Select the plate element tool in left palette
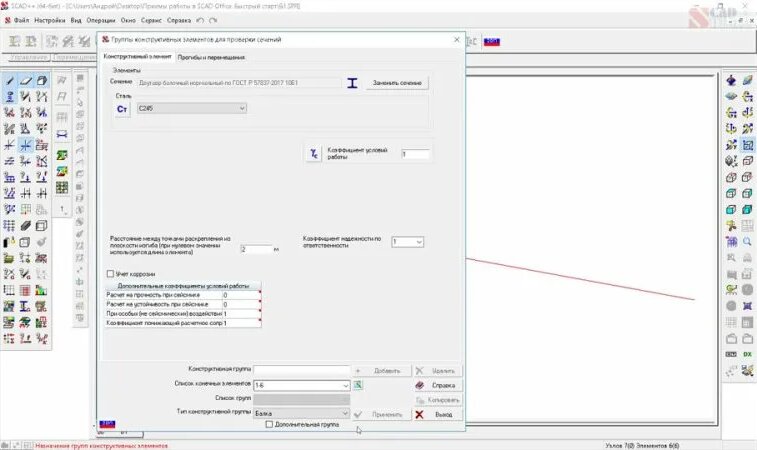 26,80
